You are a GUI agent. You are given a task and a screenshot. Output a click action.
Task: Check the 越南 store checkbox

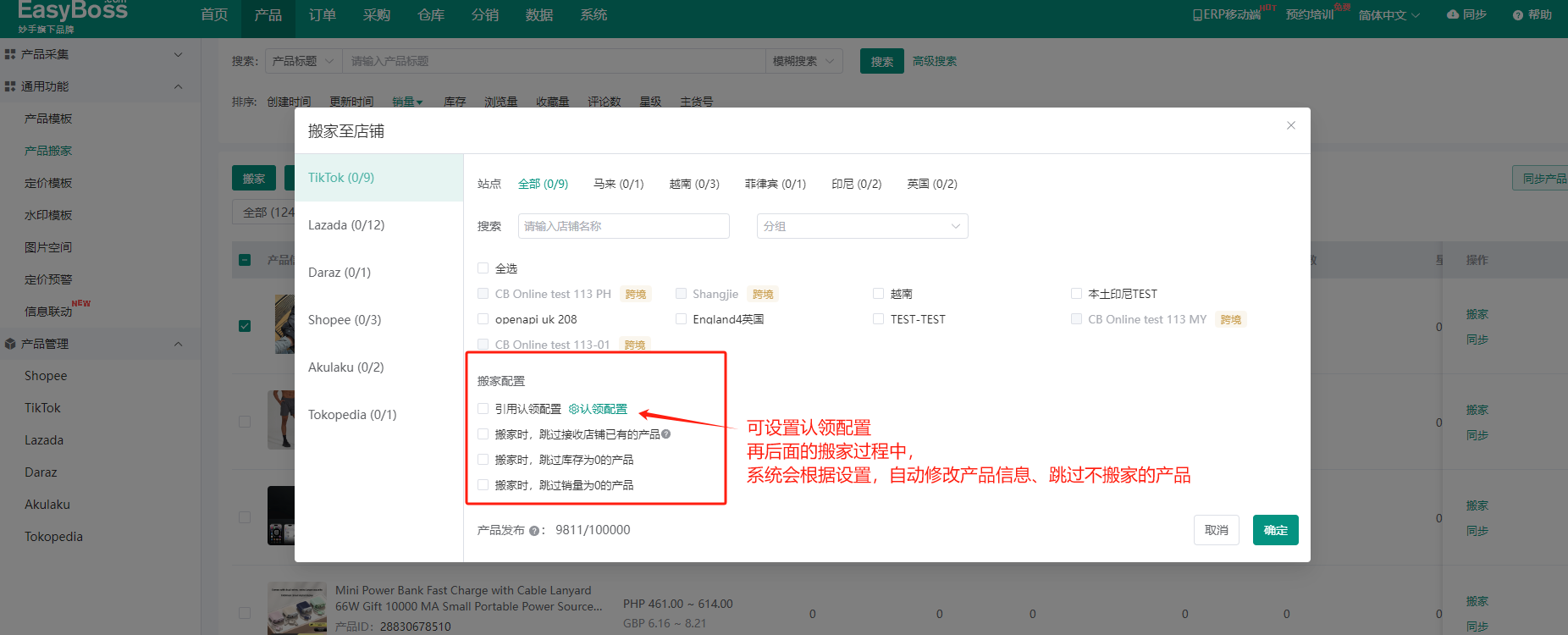(879, 294)
